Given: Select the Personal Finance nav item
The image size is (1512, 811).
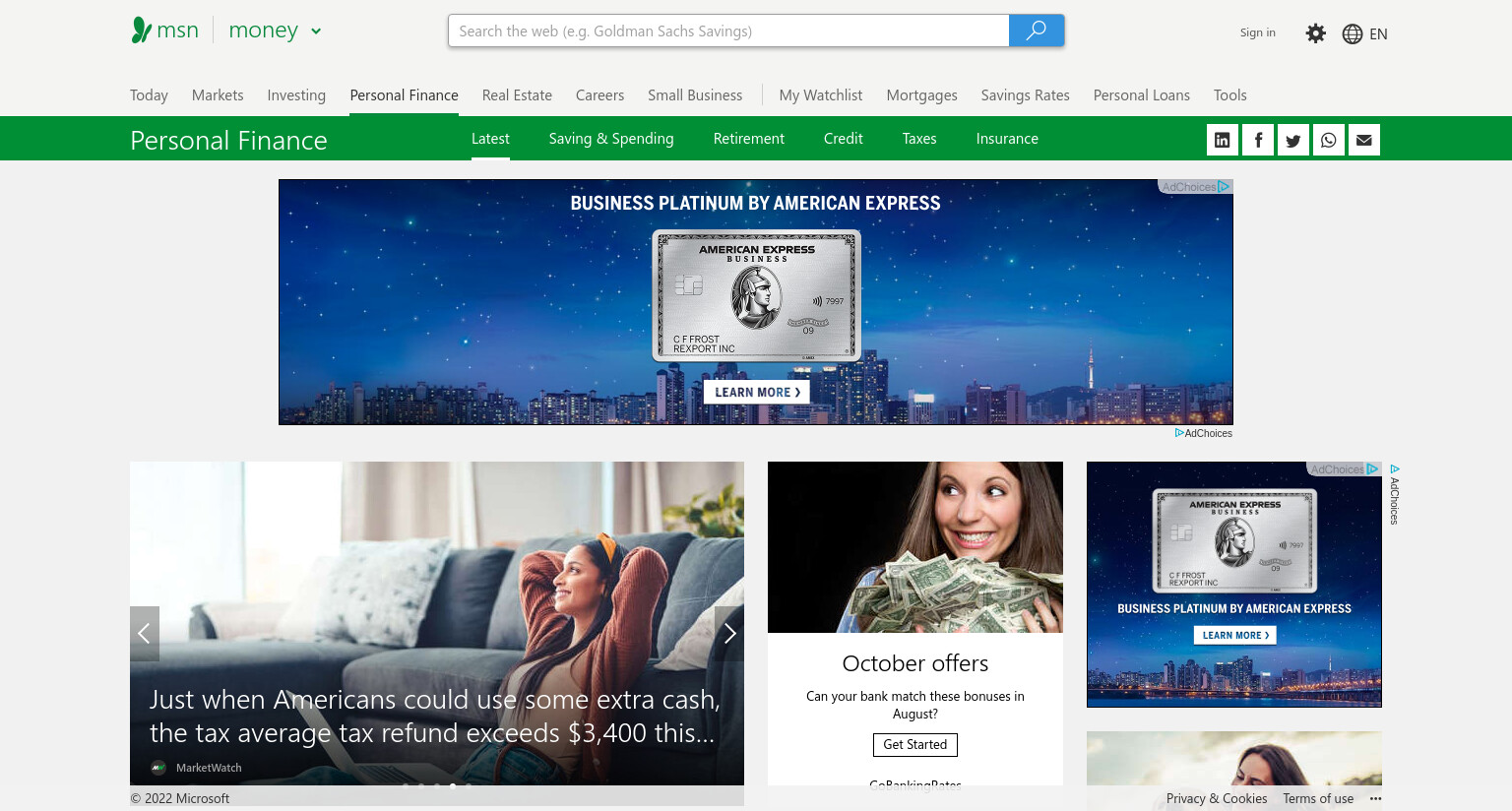Looking at the screenshot, I should [404, 95].
